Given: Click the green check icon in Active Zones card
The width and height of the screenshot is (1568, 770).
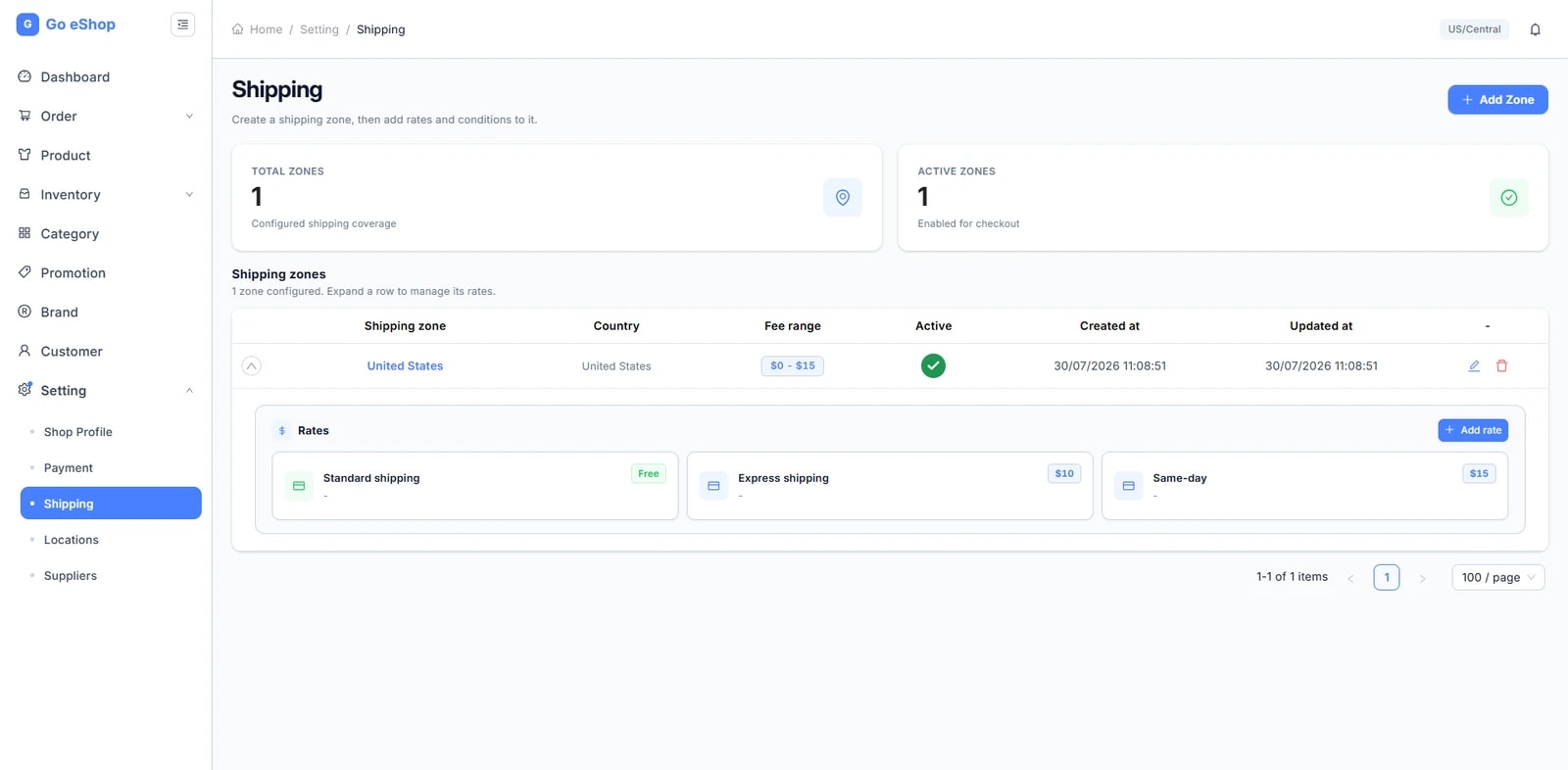Looking at the screenshot, I should pos(1509,198).
